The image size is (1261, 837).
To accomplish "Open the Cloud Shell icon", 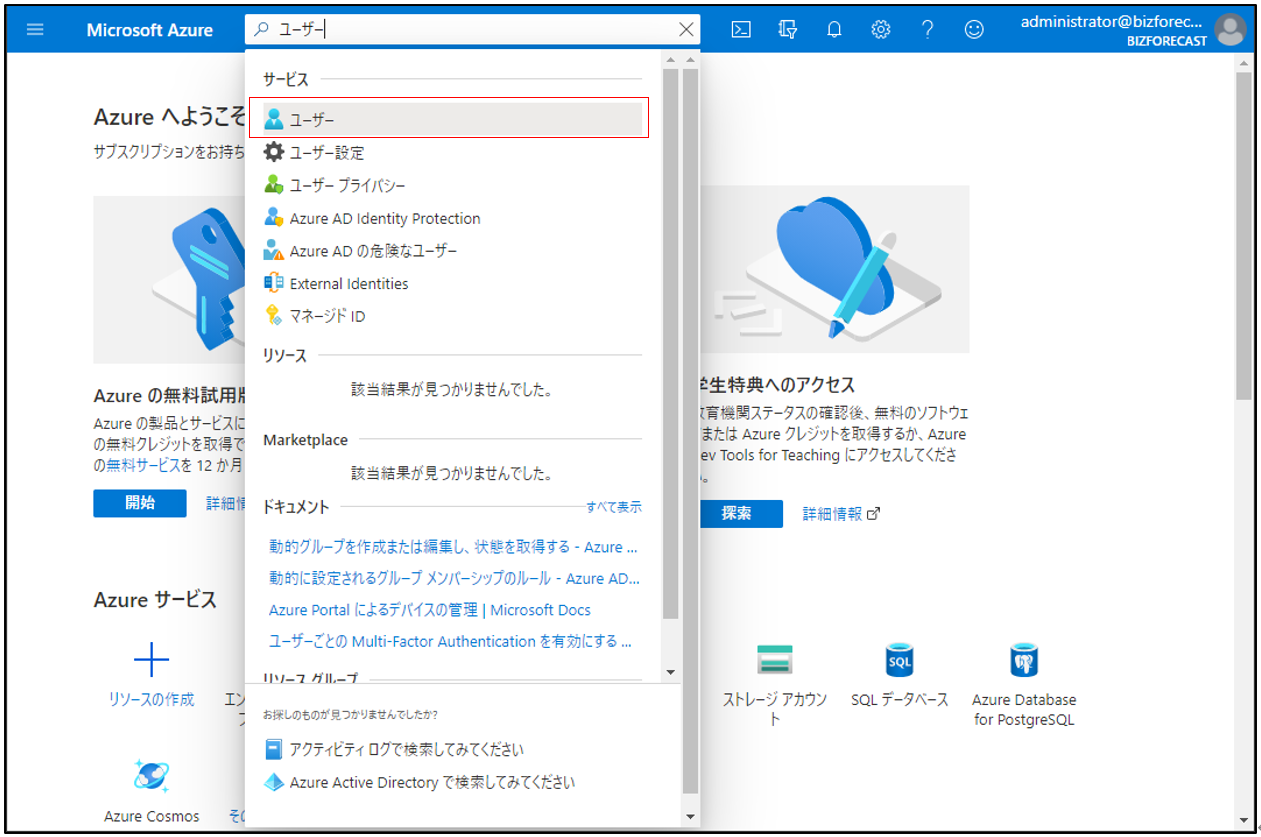I will click(741, 29).
